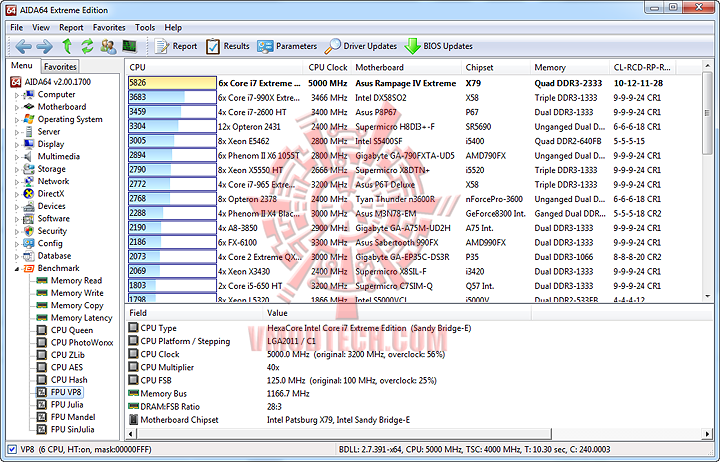Expand the Network node arrow

(17, 182)
